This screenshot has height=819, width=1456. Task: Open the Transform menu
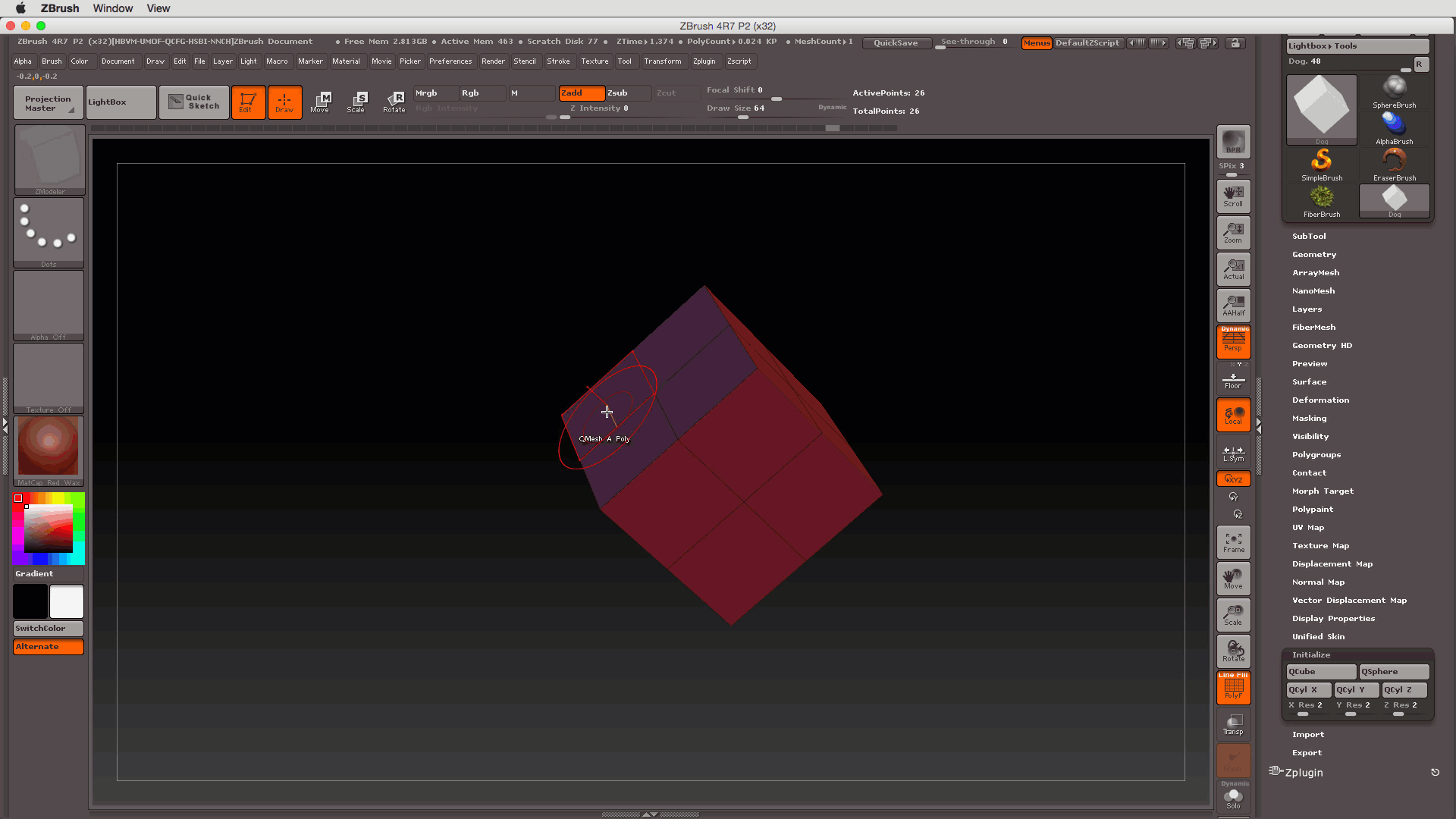click(661, 61)
